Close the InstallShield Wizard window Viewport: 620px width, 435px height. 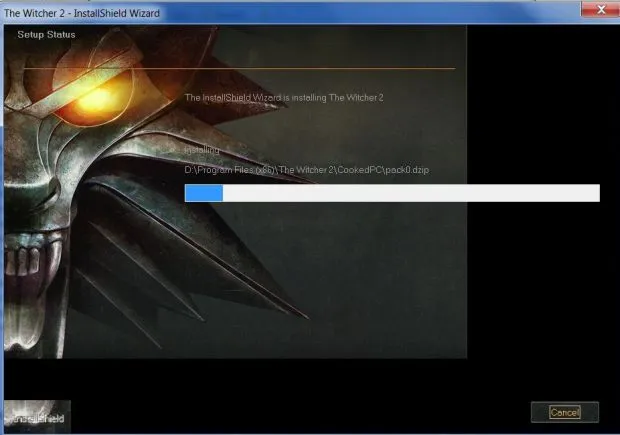(x=596, y=12)
